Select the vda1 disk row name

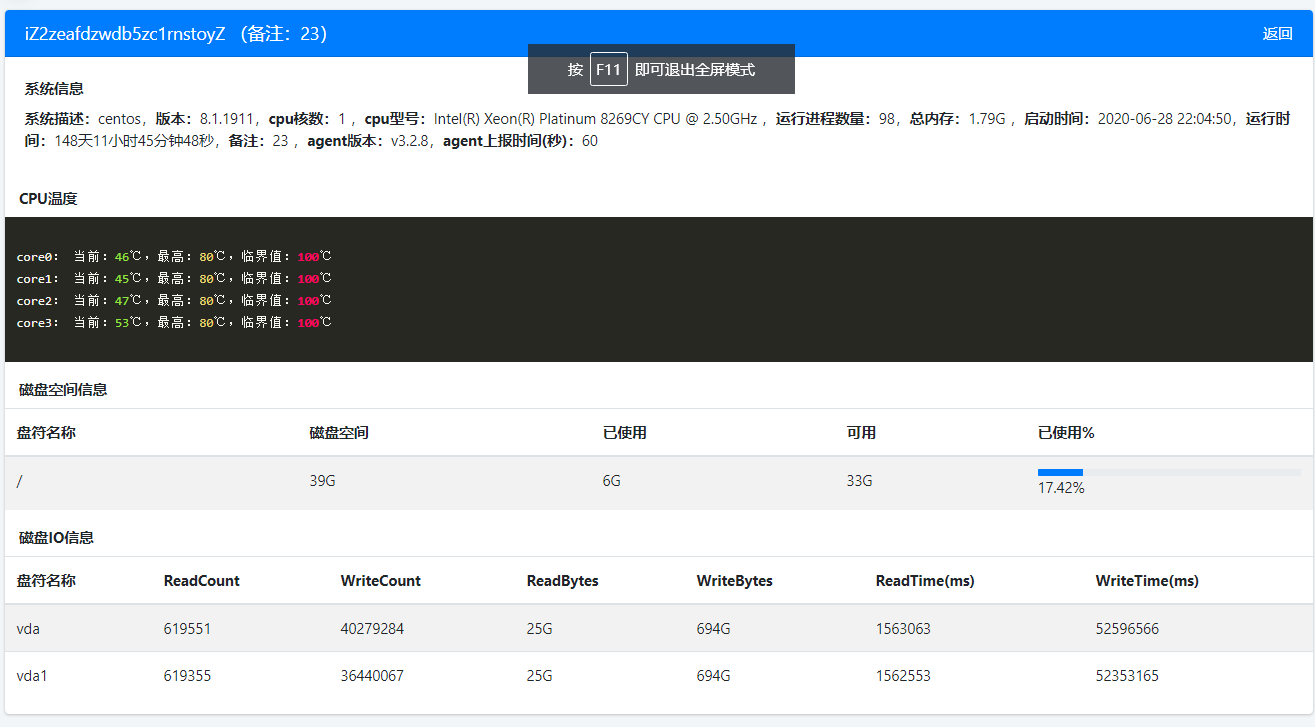point(32,676)
